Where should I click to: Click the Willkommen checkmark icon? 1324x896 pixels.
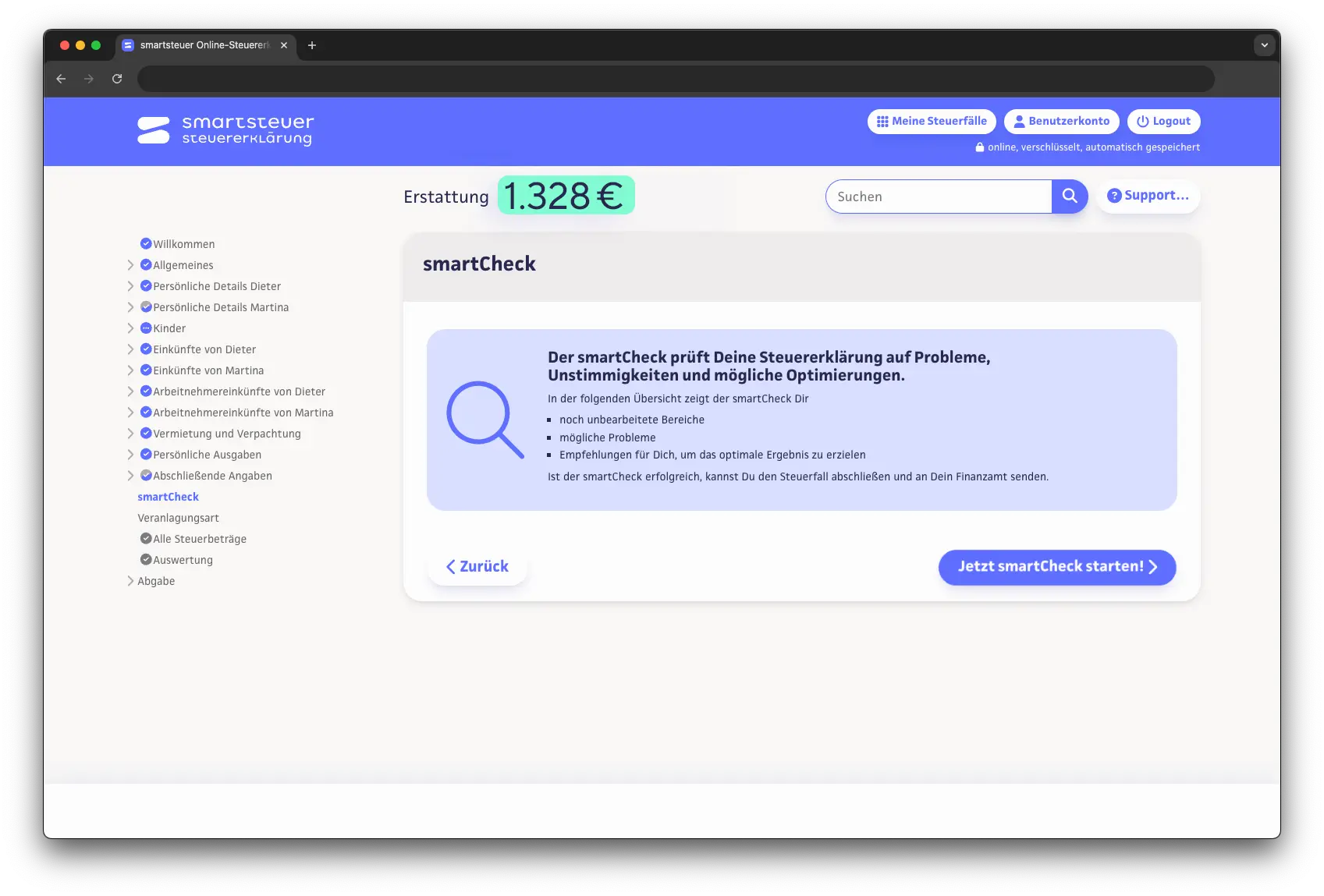click(x=146, y=244)
